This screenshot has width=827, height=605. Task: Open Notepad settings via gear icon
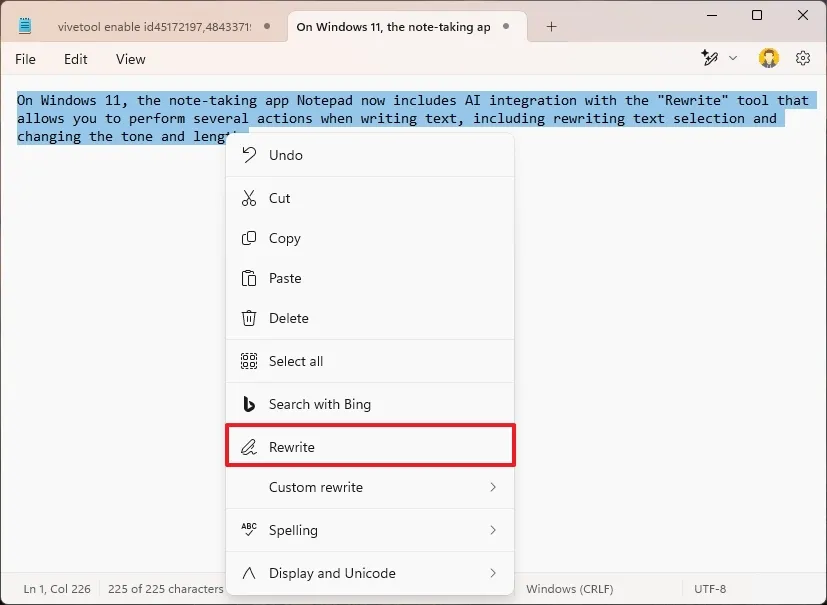pyautogui.click(x=803, y=59)
